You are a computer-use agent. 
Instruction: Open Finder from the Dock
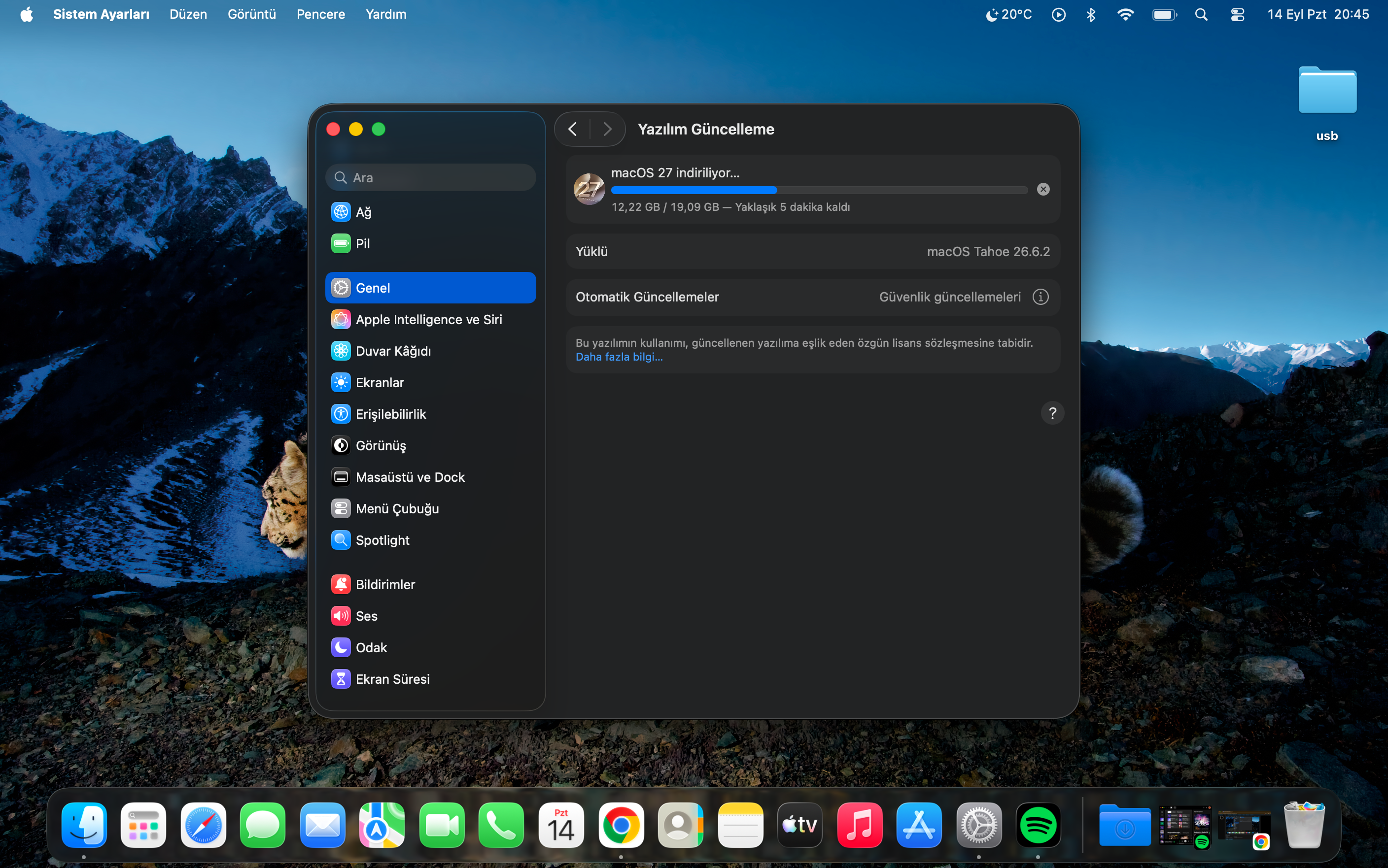84,825
